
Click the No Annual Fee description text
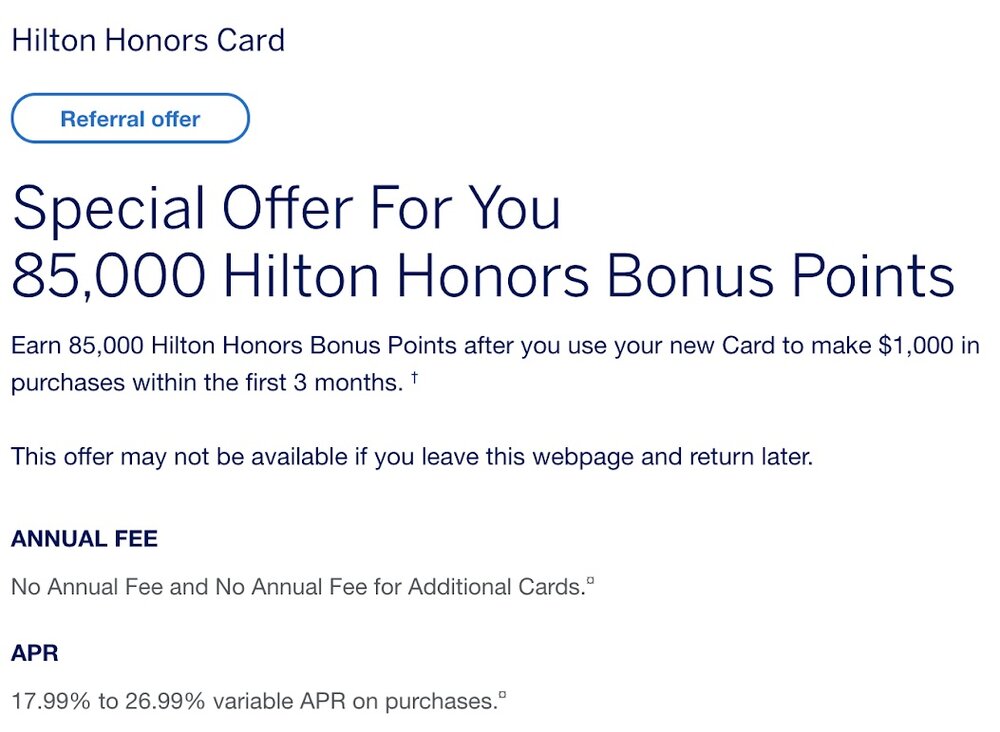click(x=297, y=587)
